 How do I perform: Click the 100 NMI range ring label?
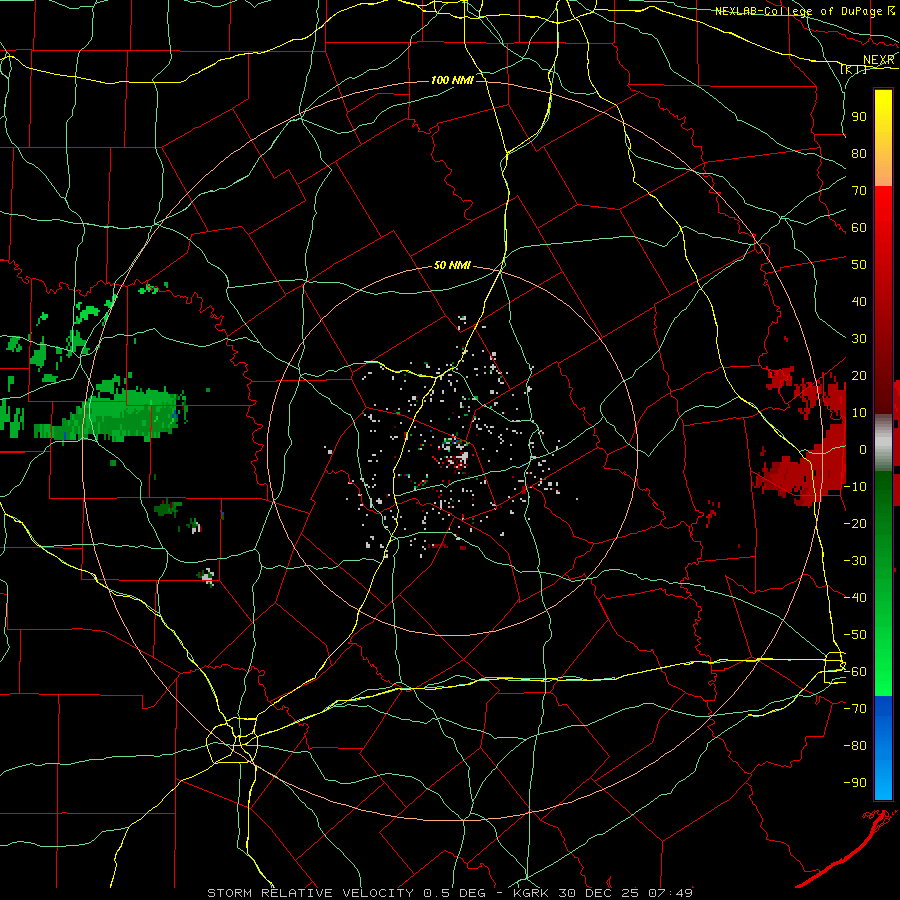[452, 80]
